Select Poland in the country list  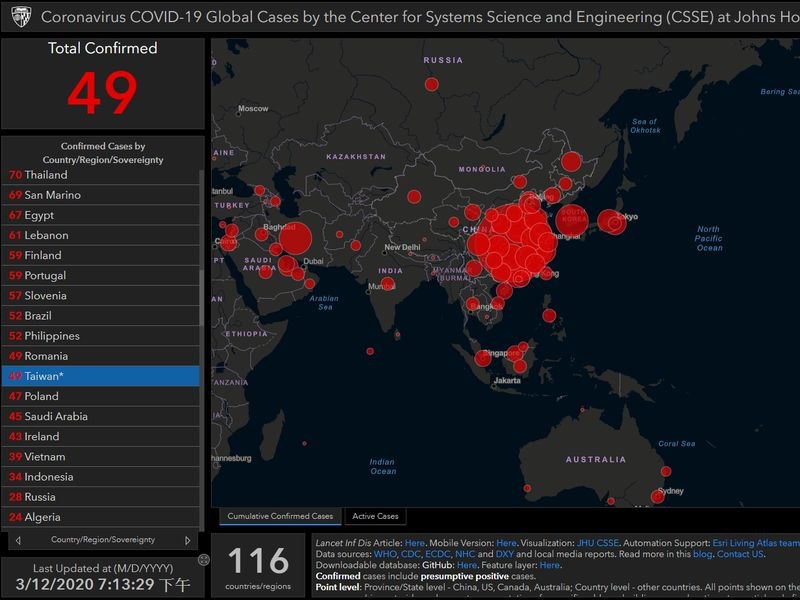point(101,396)
